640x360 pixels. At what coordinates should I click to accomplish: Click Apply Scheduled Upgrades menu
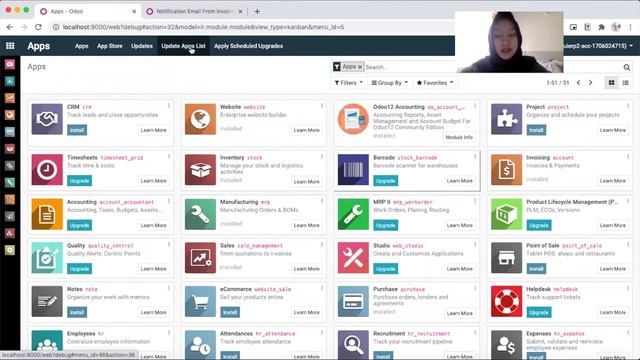tap(248, 46)
